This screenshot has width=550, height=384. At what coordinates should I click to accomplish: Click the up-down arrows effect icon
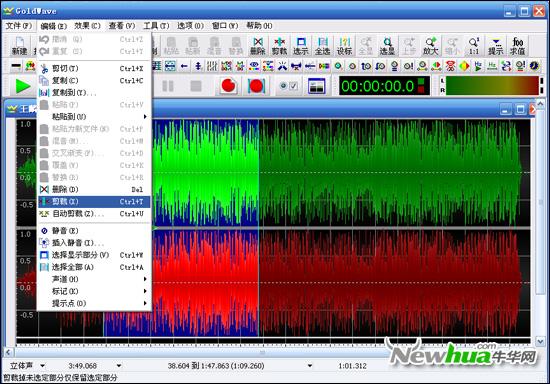point(198,66)
